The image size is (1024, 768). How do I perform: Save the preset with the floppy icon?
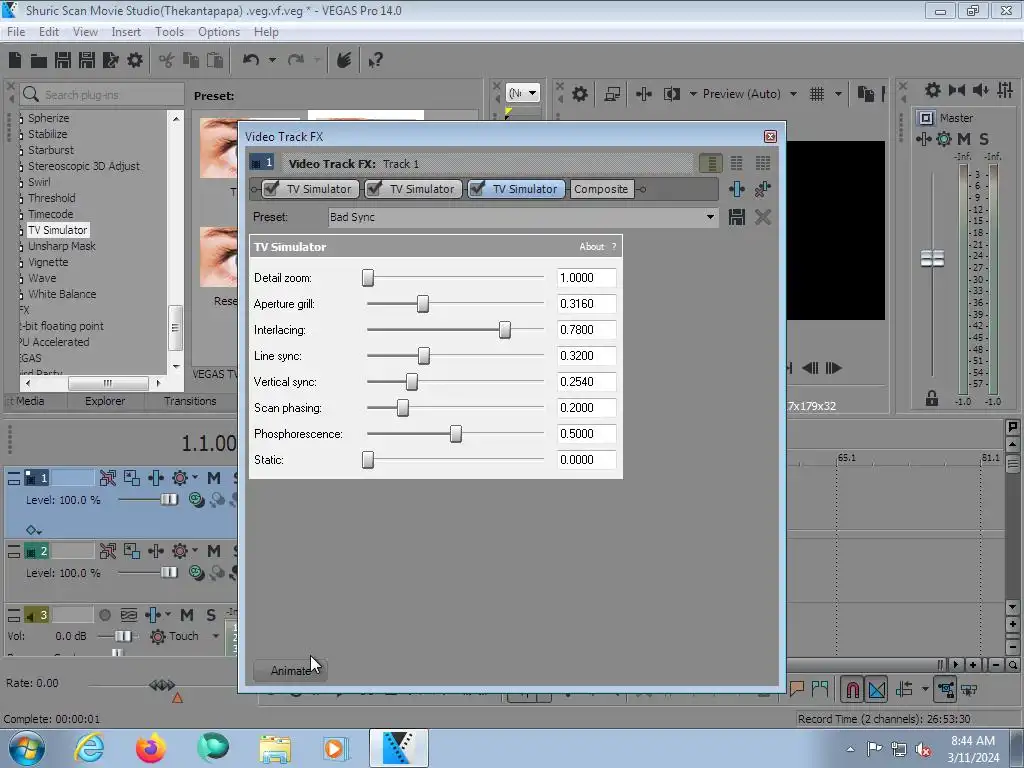click(737, 217)
